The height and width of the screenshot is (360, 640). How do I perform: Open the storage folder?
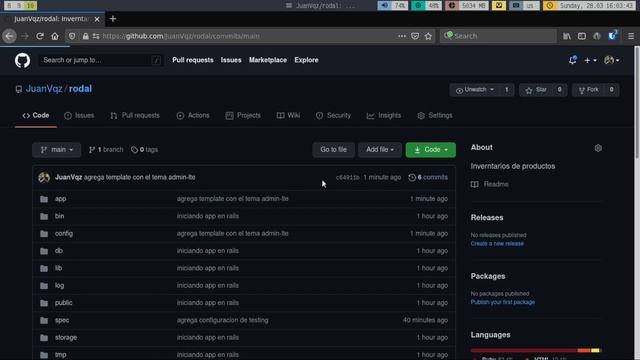66,338
